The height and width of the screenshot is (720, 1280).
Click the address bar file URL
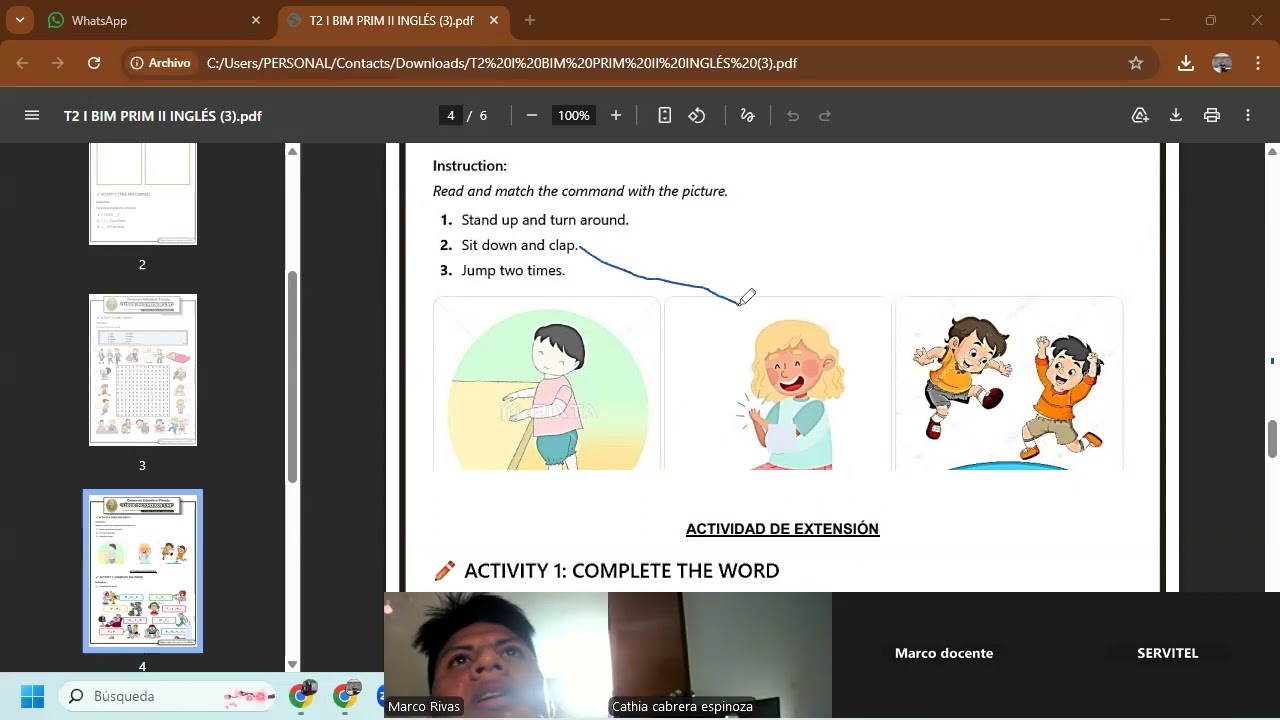coord(502,63)
